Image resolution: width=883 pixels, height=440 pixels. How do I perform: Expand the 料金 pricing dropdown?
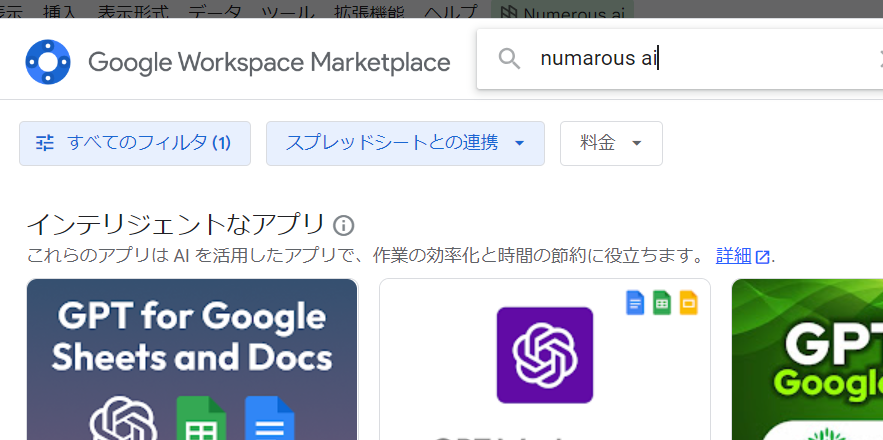coord(611,143)
